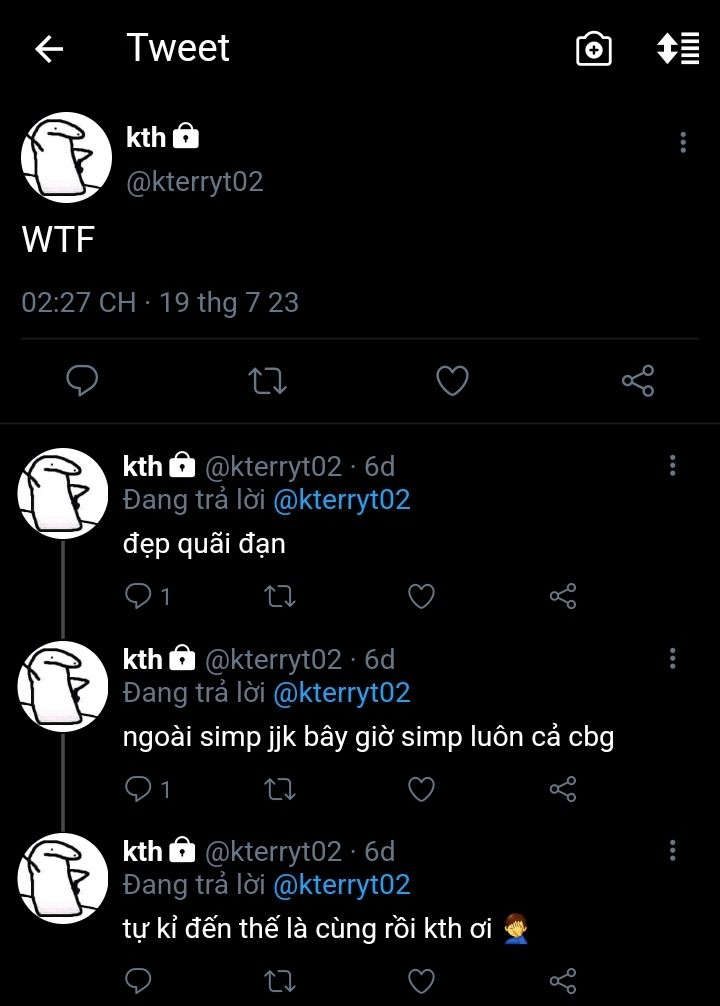Retweet the main WTF tweet

[x=267, y=381]
